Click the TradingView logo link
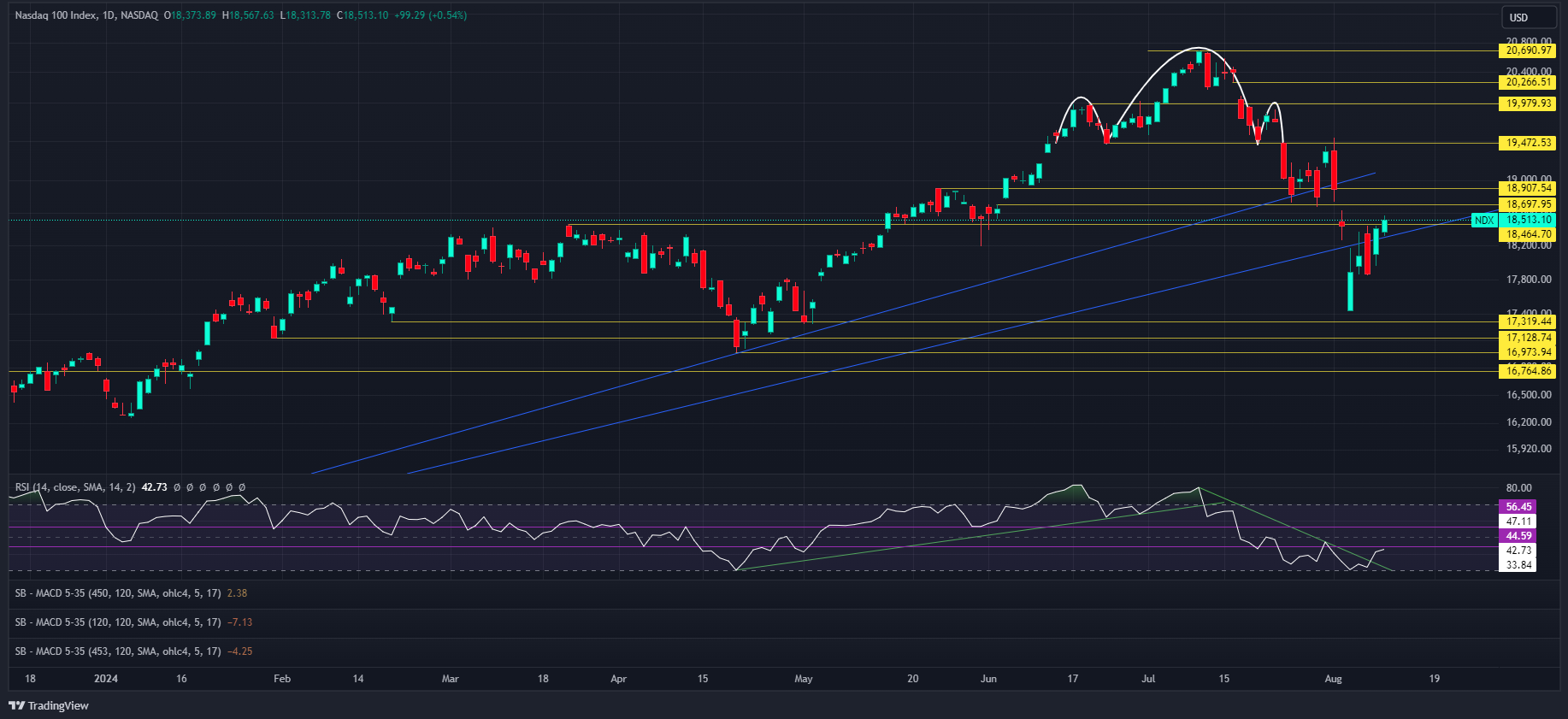The image size is (1568, 719). pyautogui.click(x=49, y=705)
